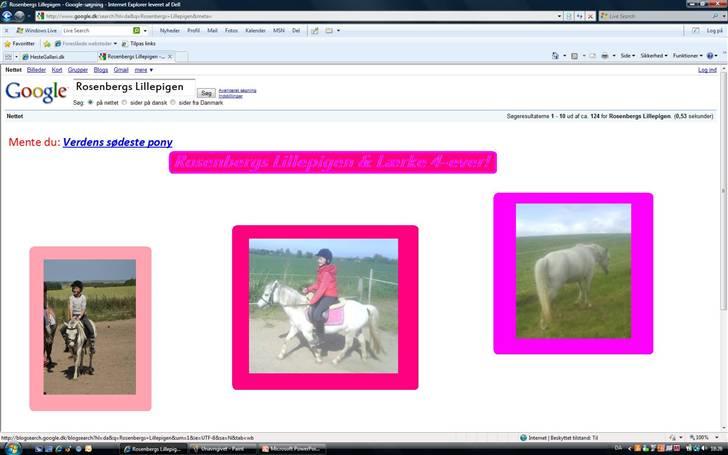Click the Windows Live logo button
Image resolution: width=728 pixels, height=455 pixels.
point(36,30)
